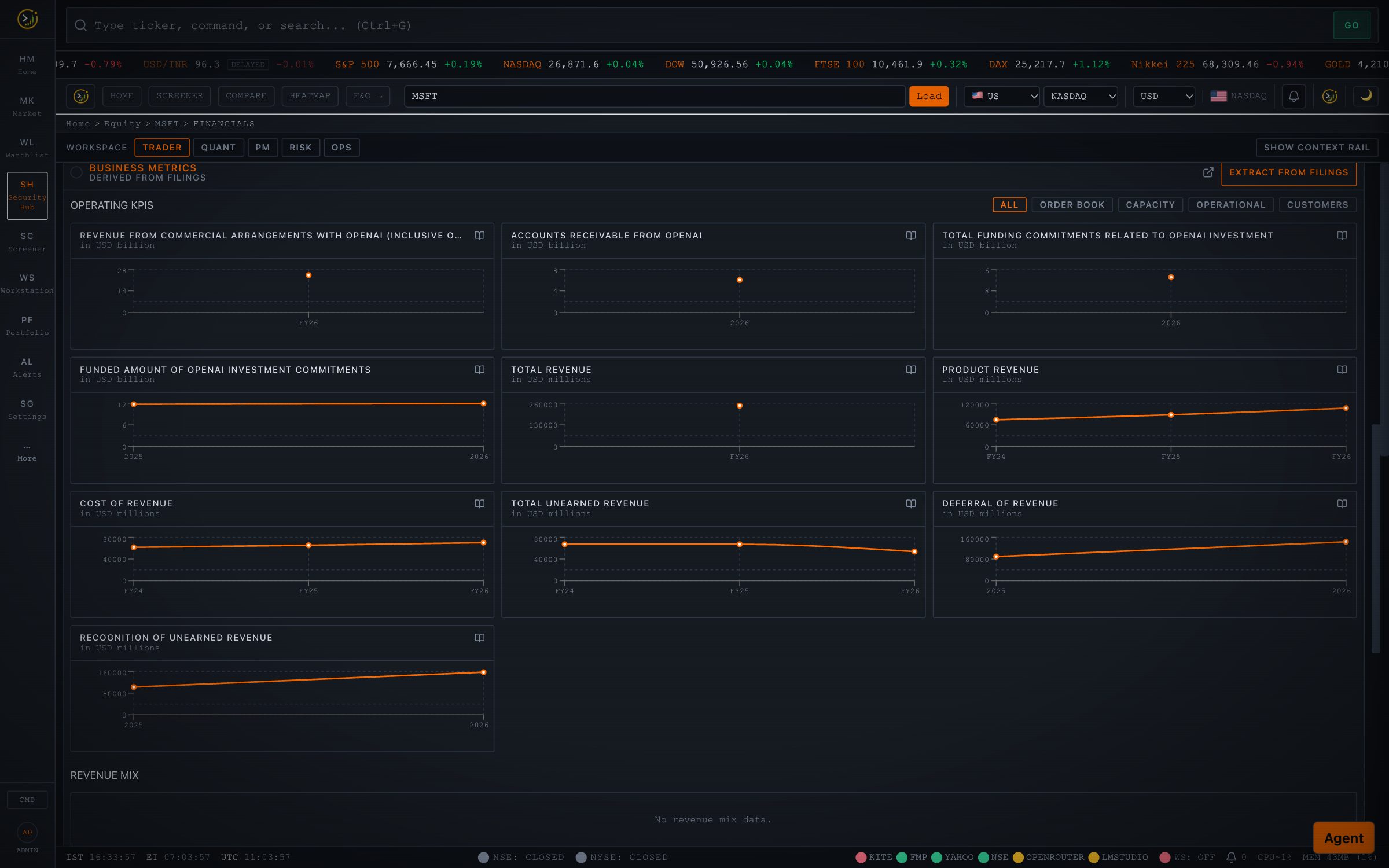This screenshot has height=868, width=1389.
Task: Filter KPIs by CUSTOMERS
Action: 1317,205
